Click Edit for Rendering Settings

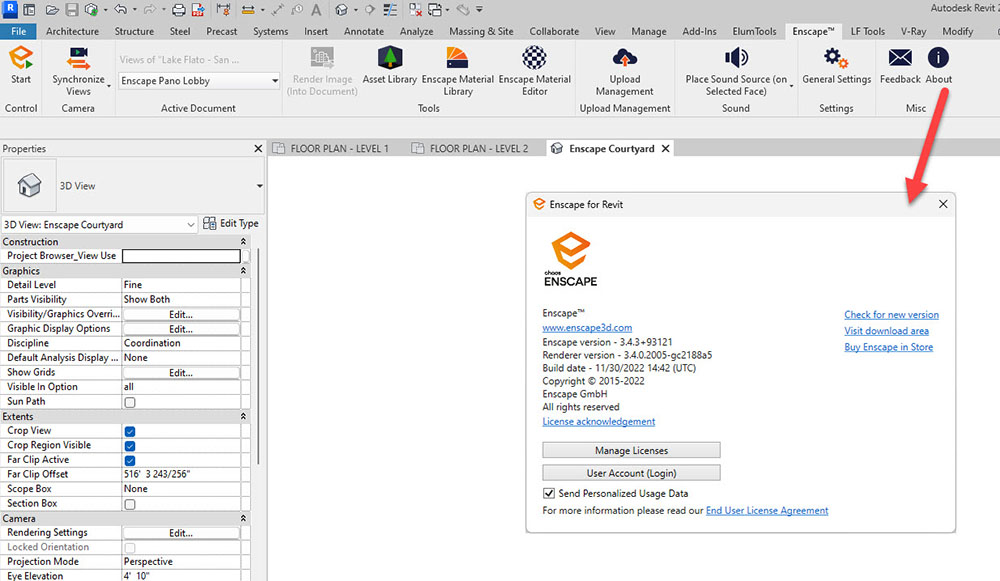181,533
